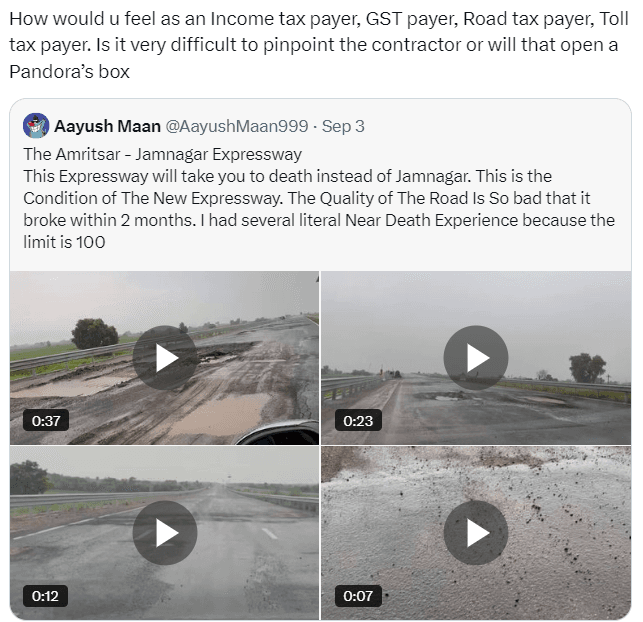Open the loose gravel surface thumbnail
Screen dimensions: 643x622
tap(476, 533)
